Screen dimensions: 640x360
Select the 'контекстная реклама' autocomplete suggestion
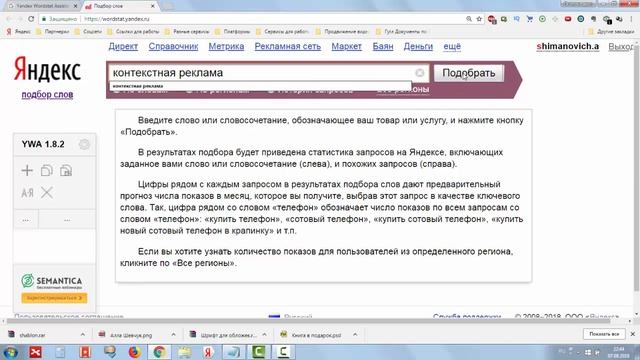tap(260, 86)
